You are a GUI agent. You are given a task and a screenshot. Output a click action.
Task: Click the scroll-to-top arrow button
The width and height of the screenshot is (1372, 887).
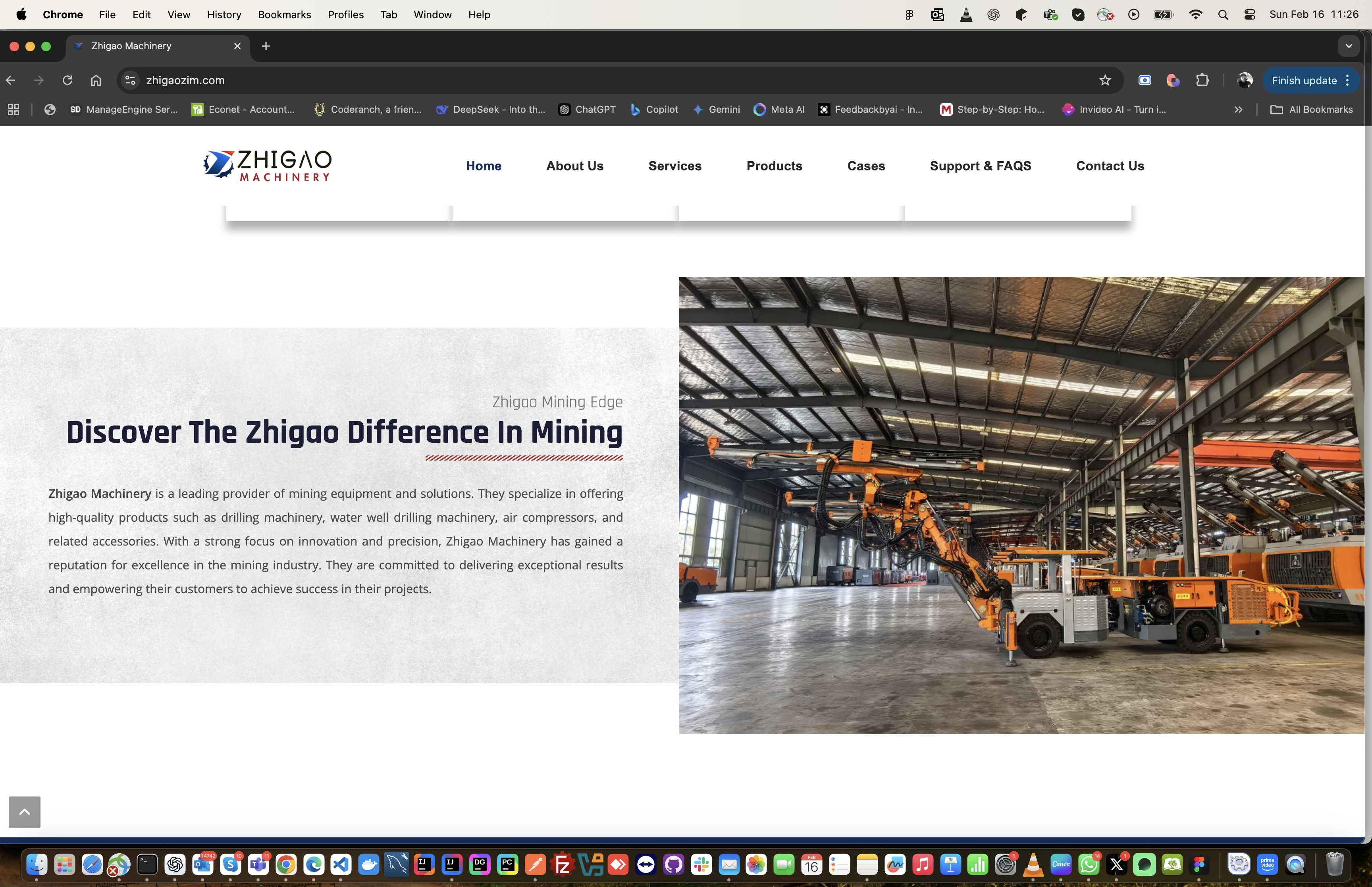24,812
